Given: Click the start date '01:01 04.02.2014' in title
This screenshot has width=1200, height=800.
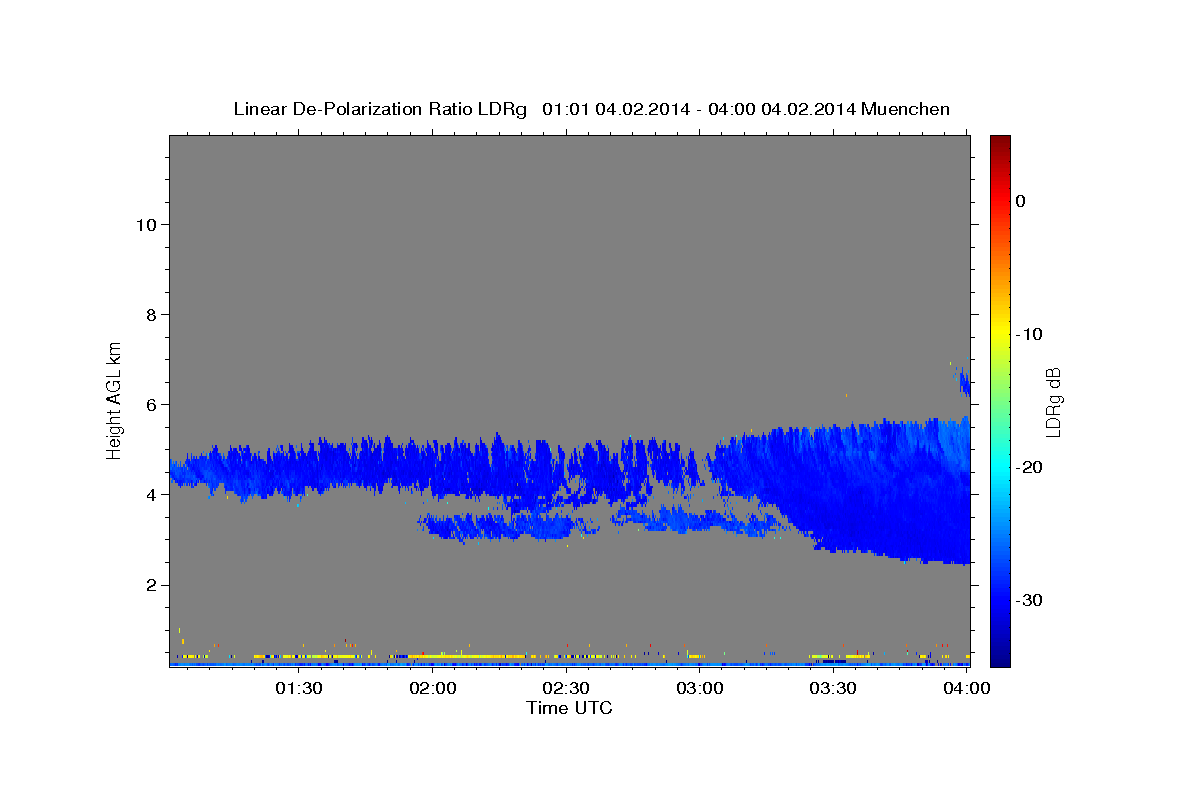Looking at the screenshot, I should pyautogui.click(x=615, y=109).
